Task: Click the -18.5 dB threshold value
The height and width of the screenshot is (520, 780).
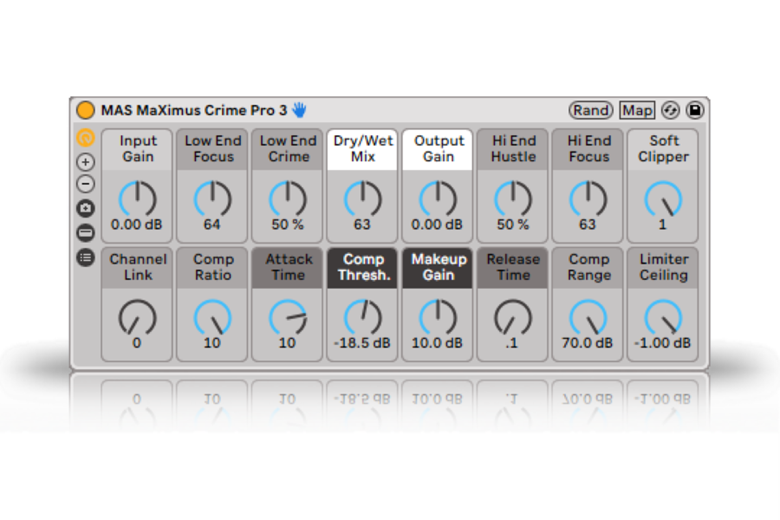Action: pyautogui.click(x=362, y=343)
